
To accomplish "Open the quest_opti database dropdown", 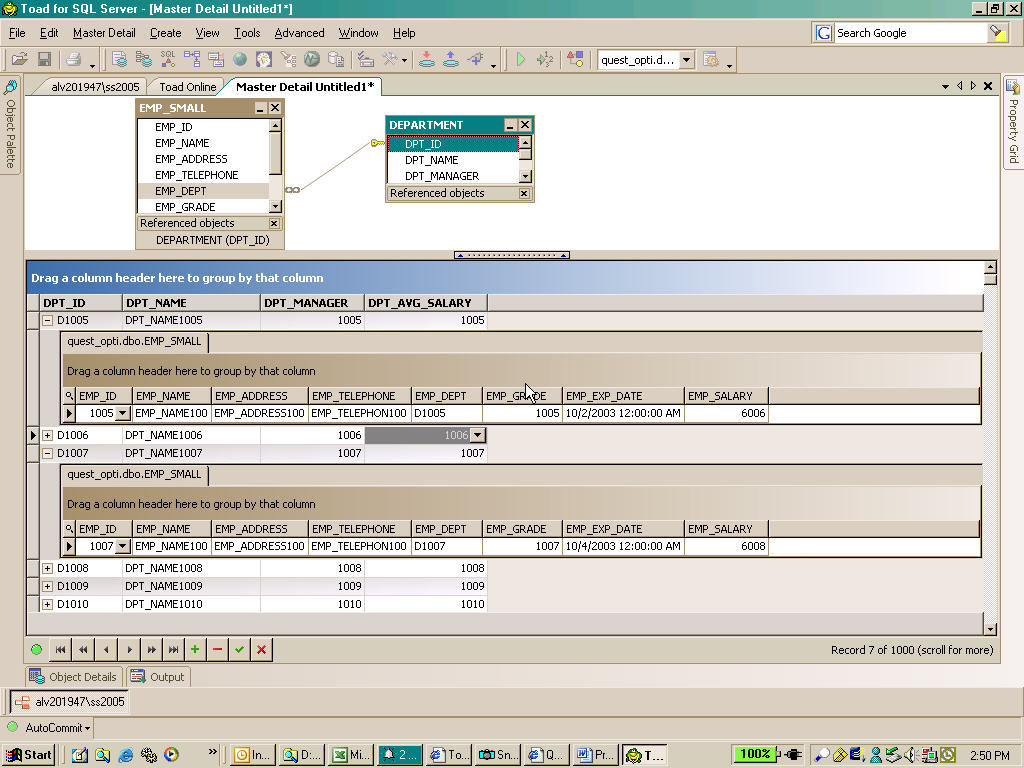I will pos(686,60).
